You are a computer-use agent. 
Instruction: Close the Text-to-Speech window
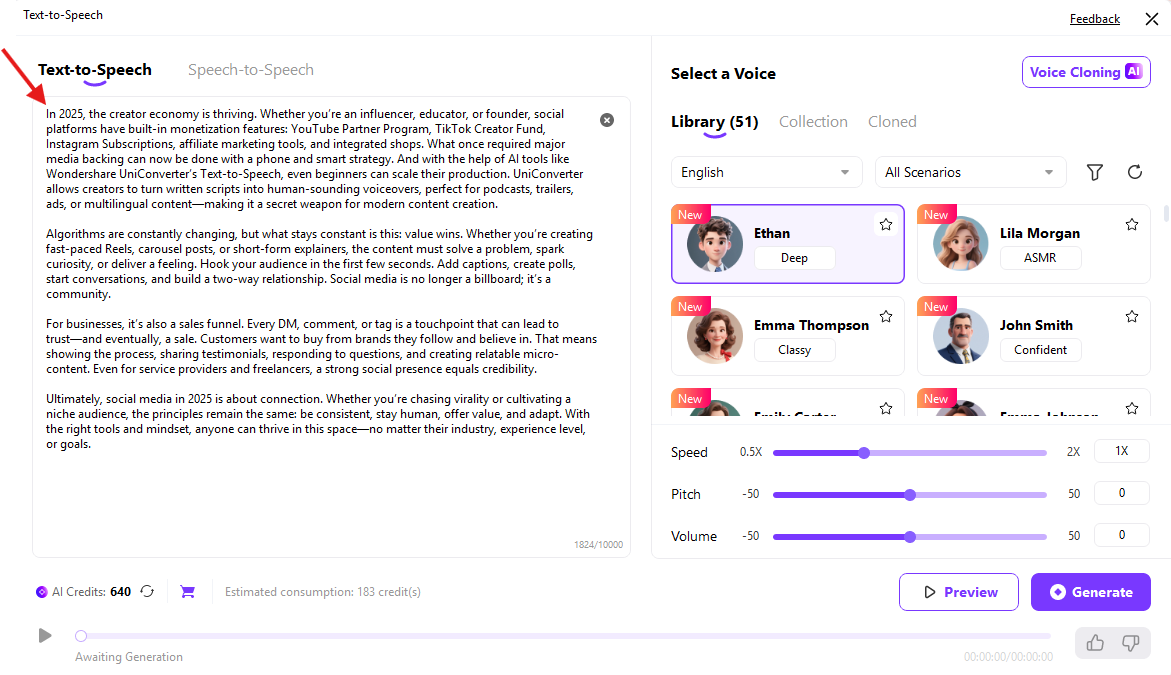(1152, 19)
